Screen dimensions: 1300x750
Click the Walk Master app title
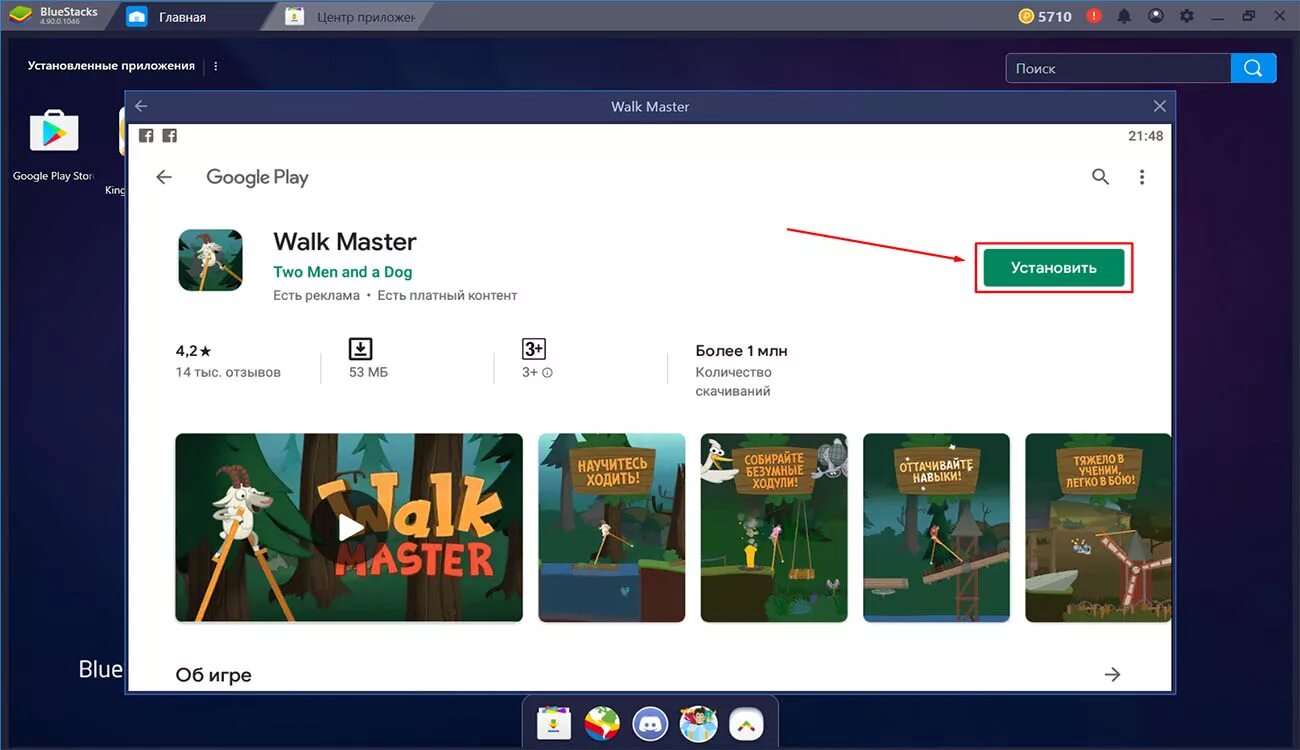[x=344, y=241]
